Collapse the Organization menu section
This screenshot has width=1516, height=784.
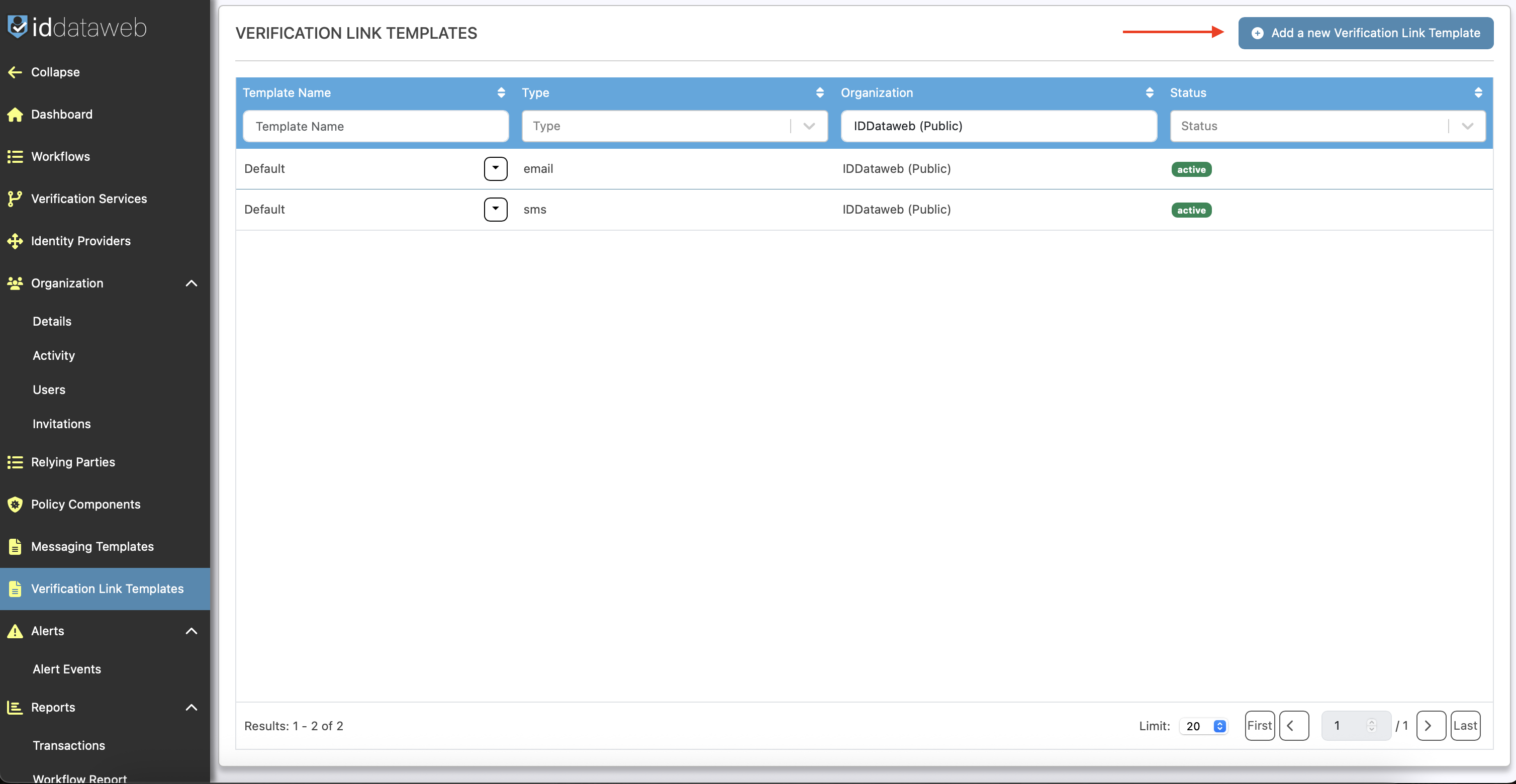point(192,283)
